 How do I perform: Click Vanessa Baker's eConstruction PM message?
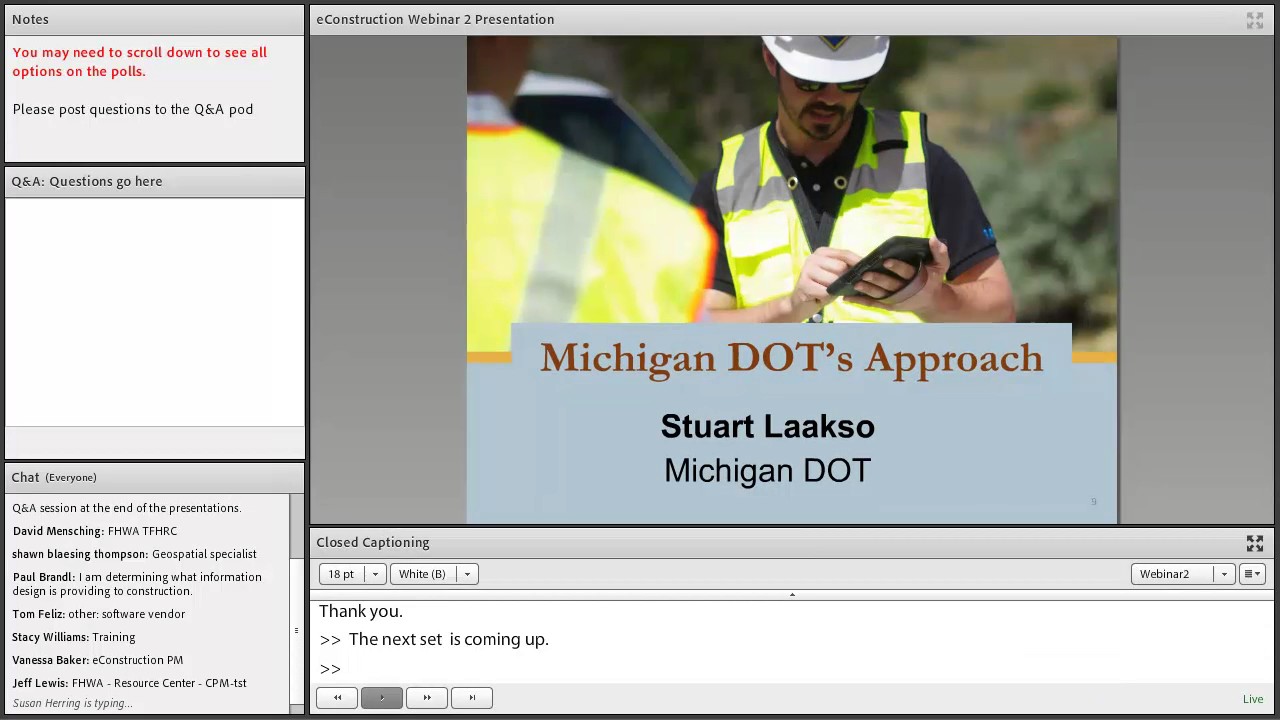(98, 660)
